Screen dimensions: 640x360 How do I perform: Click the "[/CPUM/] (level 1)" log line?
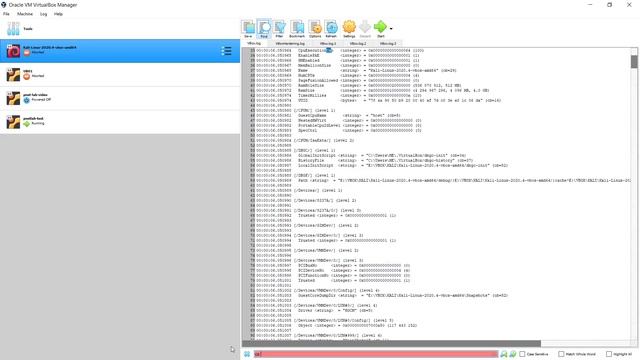pyautogui.click(x=314, y=110)
